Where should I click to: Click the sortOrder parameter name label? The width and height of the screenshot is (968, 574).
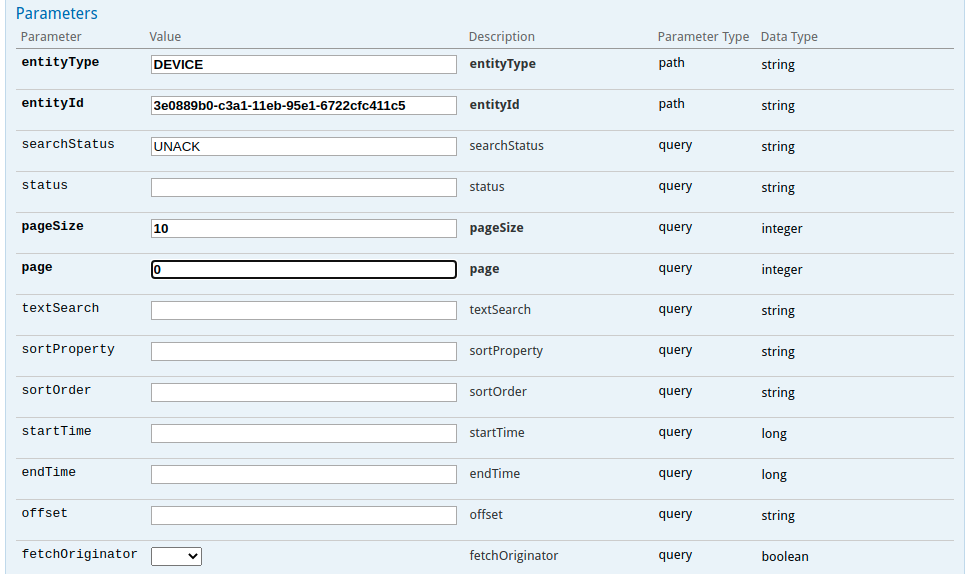(56, 390)
